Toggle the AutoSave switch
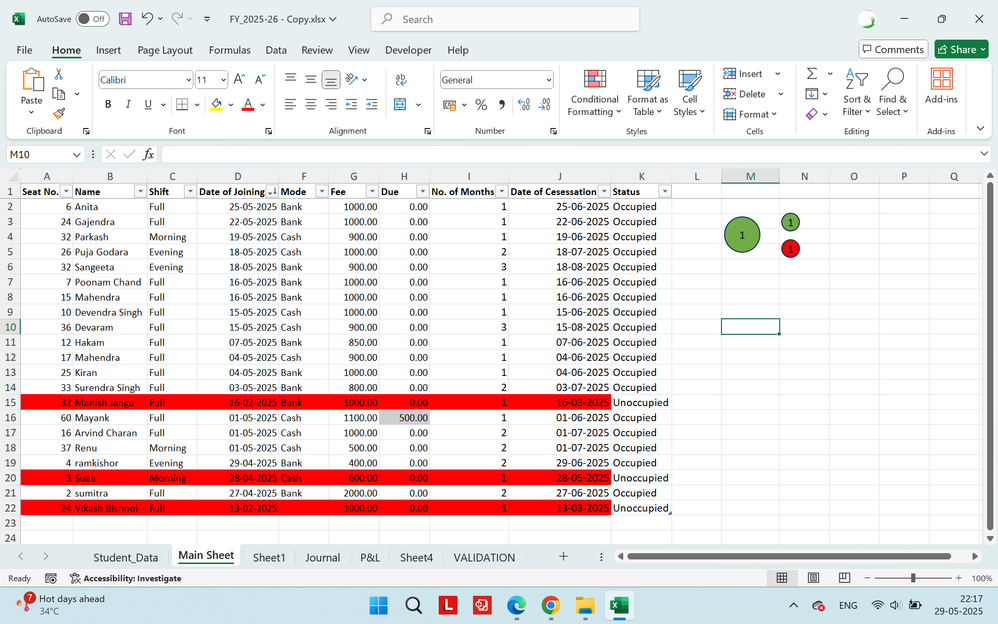Viewport: 998px width, 624px height. pyautogui.click(x=93, y=19)
